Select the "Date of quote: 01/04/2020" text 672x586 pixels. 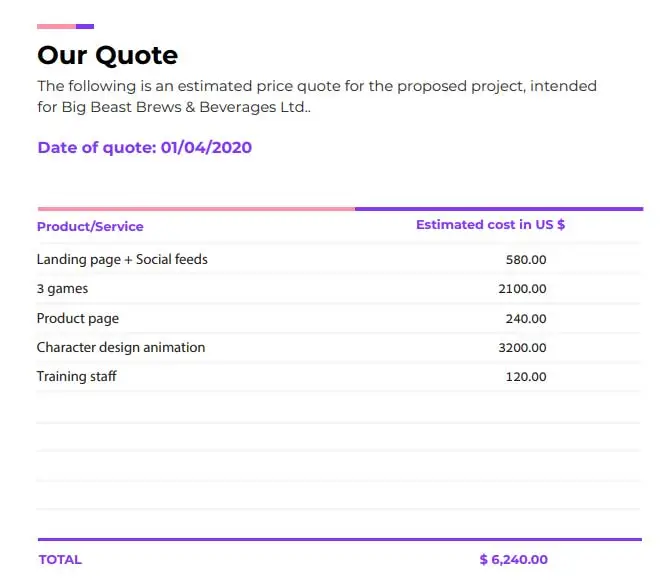[144, 148]
